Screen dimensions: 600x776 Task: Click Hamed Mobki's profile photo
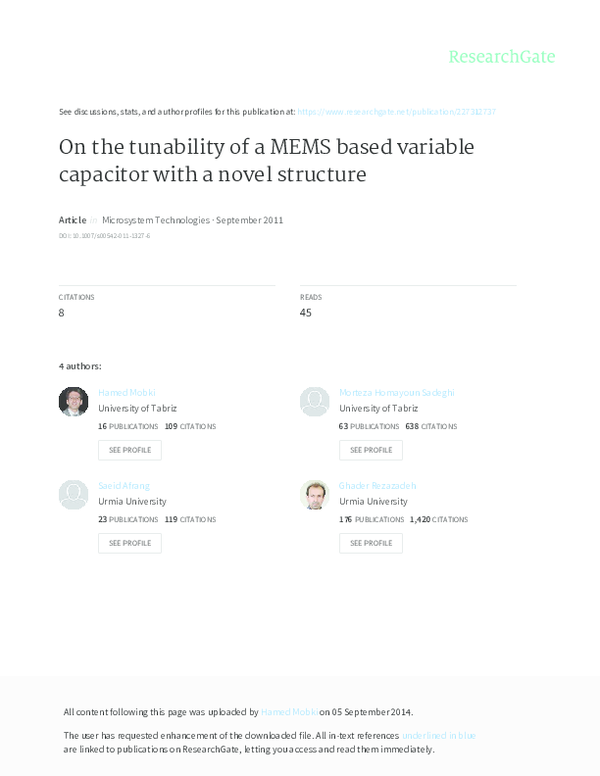[74, 402]
